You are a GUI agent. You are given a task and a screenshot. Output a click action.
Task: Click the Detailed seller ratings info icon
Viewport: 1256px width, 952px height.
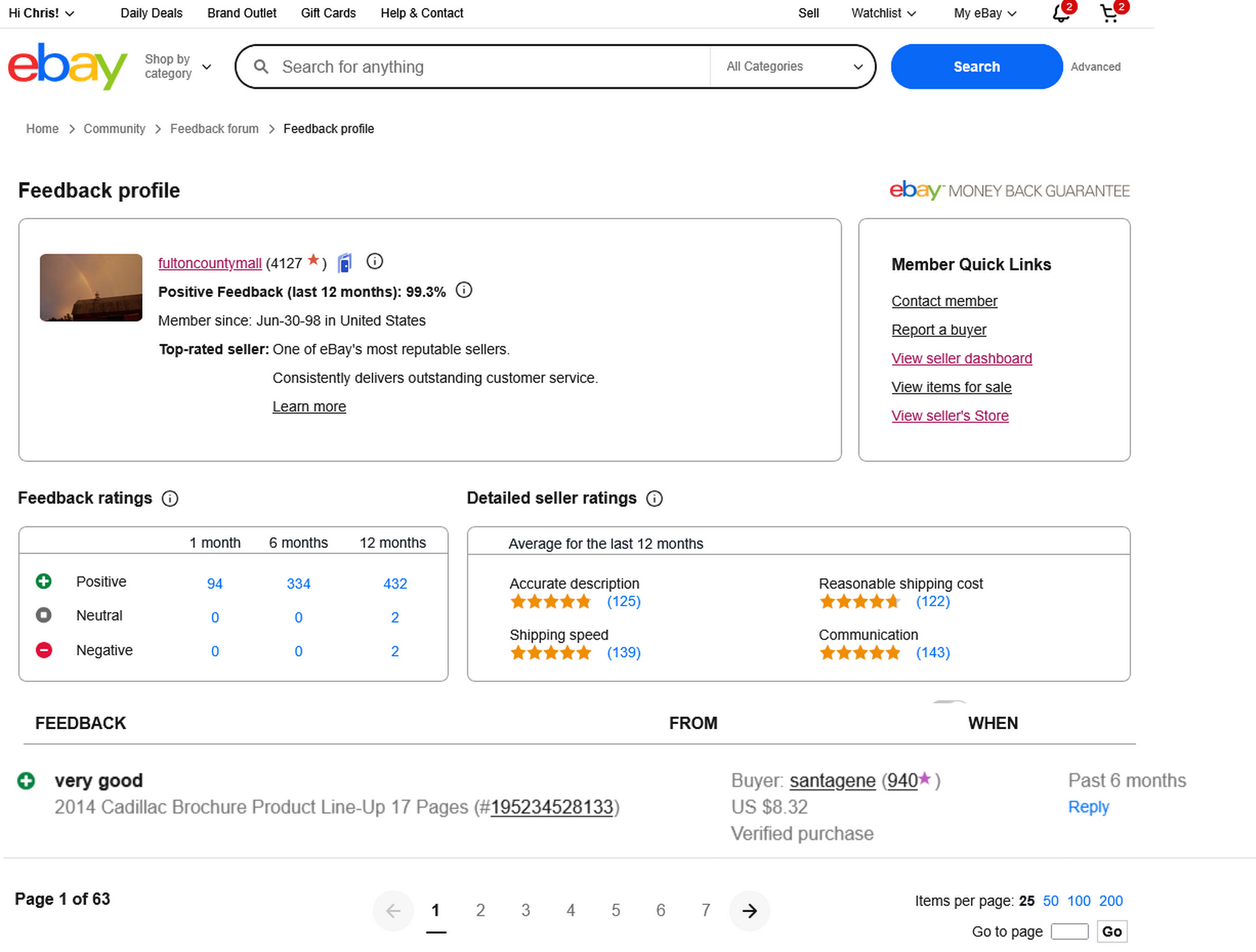point(654,499)
